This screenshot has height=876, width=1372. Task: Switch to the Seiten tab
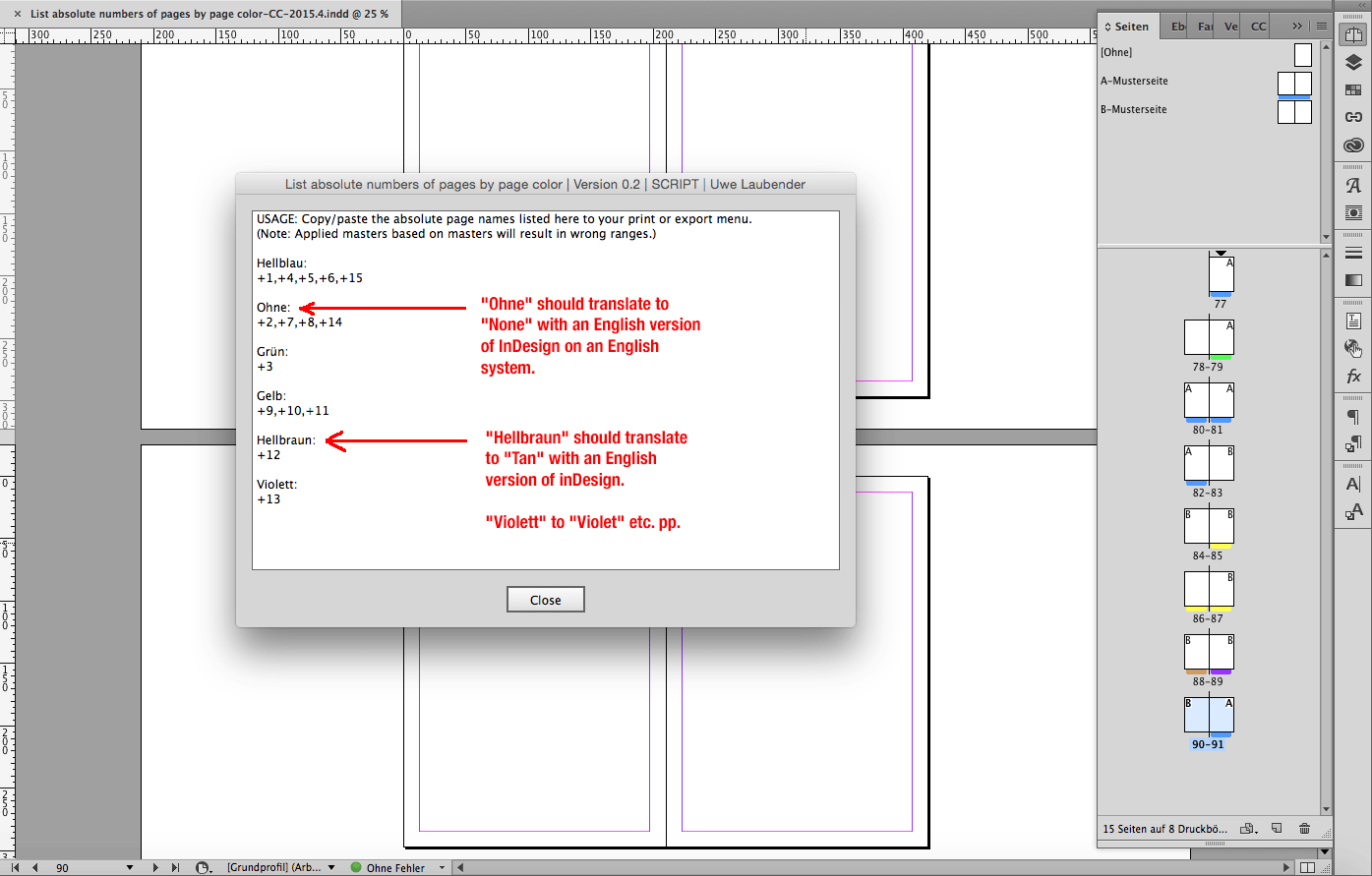point(1130,27)
